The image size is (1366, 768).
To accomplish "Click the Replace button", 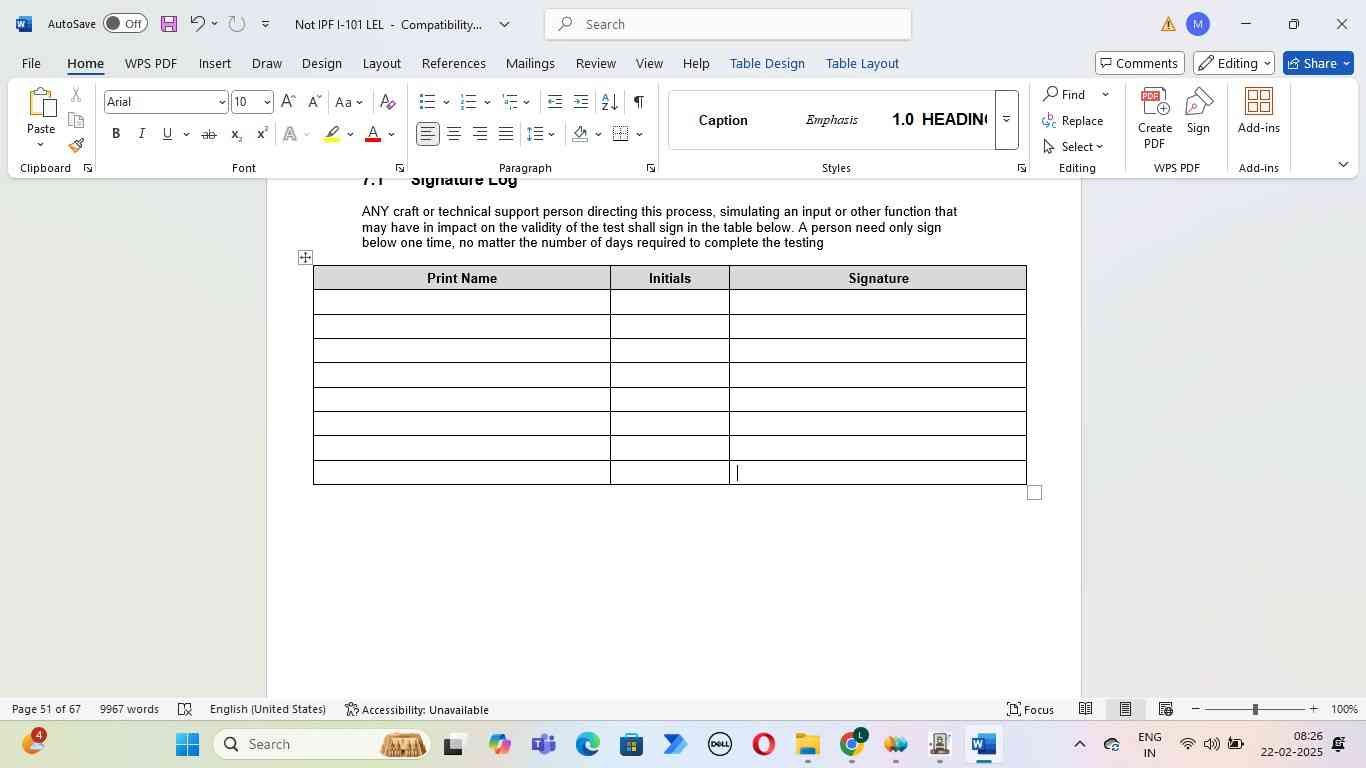I will point(1073,121).
